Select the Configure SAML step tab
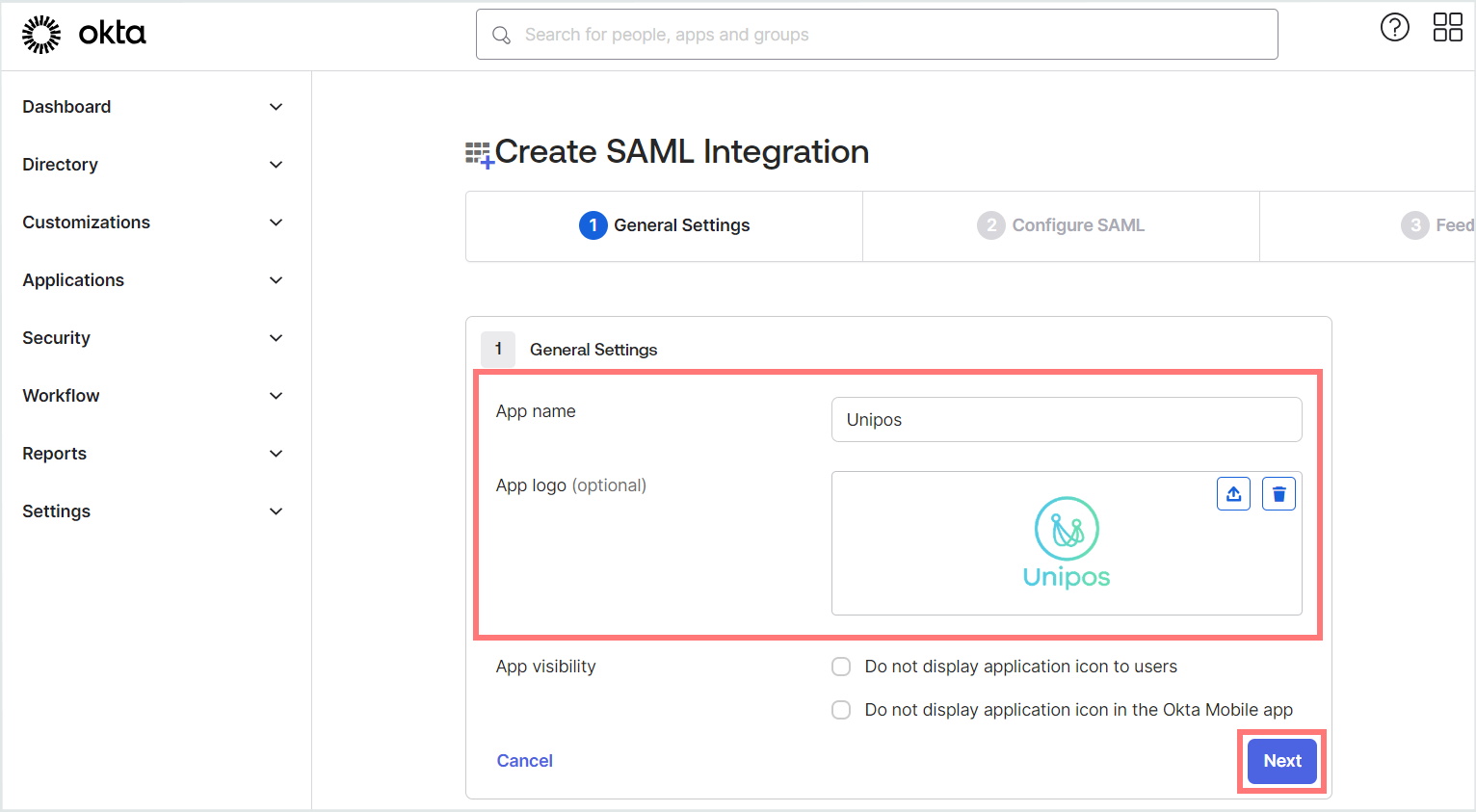The image size is (1476, 812). point(1061,225)
